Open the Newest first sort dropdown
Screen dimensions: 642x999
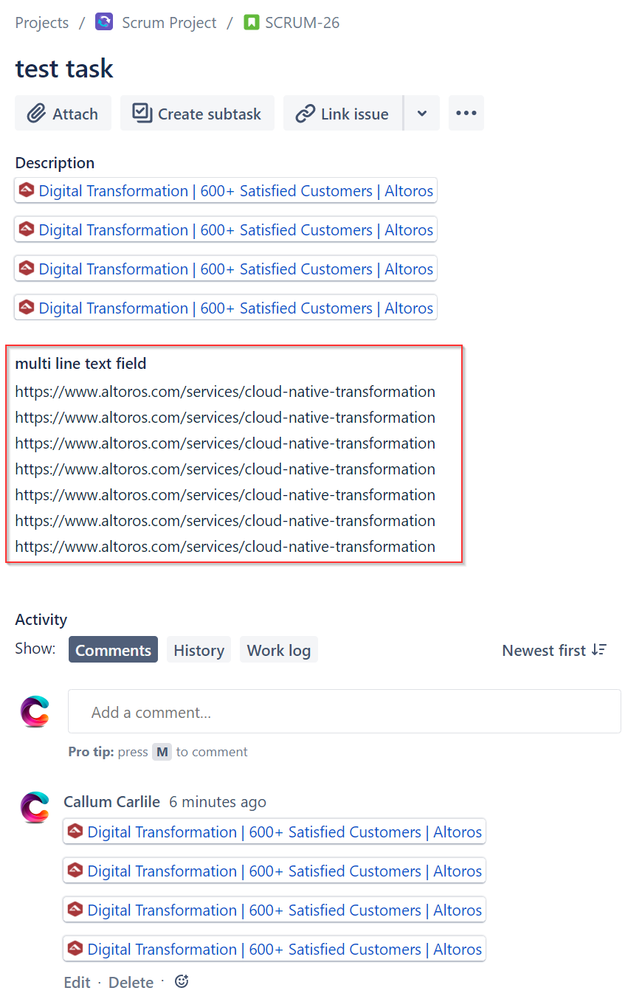[x=543, y=649]
